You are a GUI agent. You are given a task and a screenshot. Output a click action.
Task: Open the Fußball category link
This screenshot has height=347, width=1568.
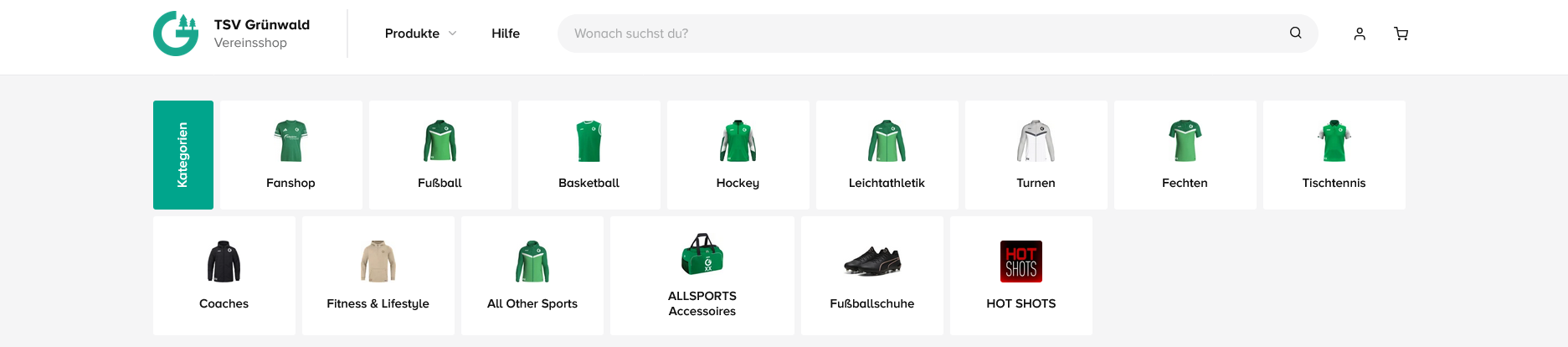click(440, 183)
